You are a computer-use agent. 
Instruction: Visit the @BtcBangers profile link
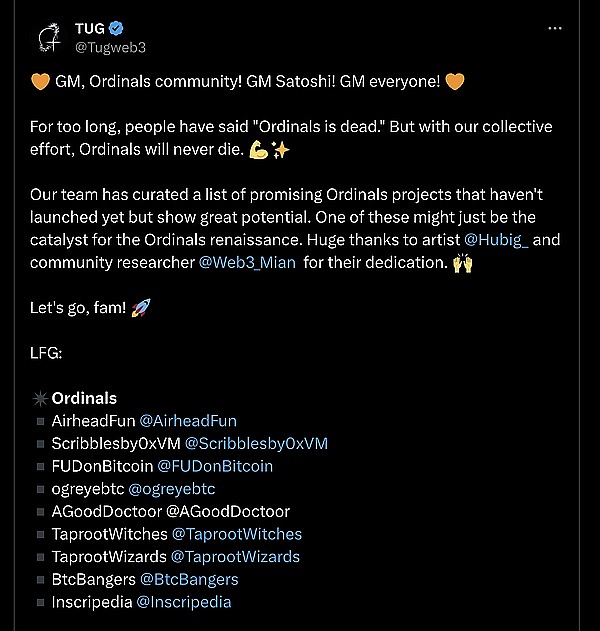click(x=189, y=579)
